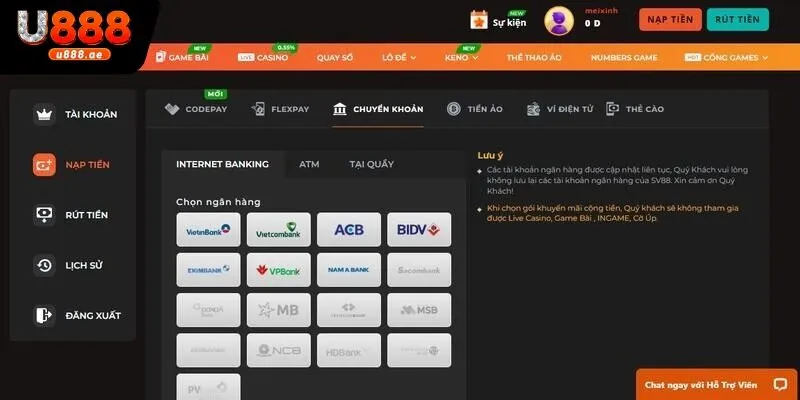Click the Đăng xuất logout icon

(x=43, y=315)
